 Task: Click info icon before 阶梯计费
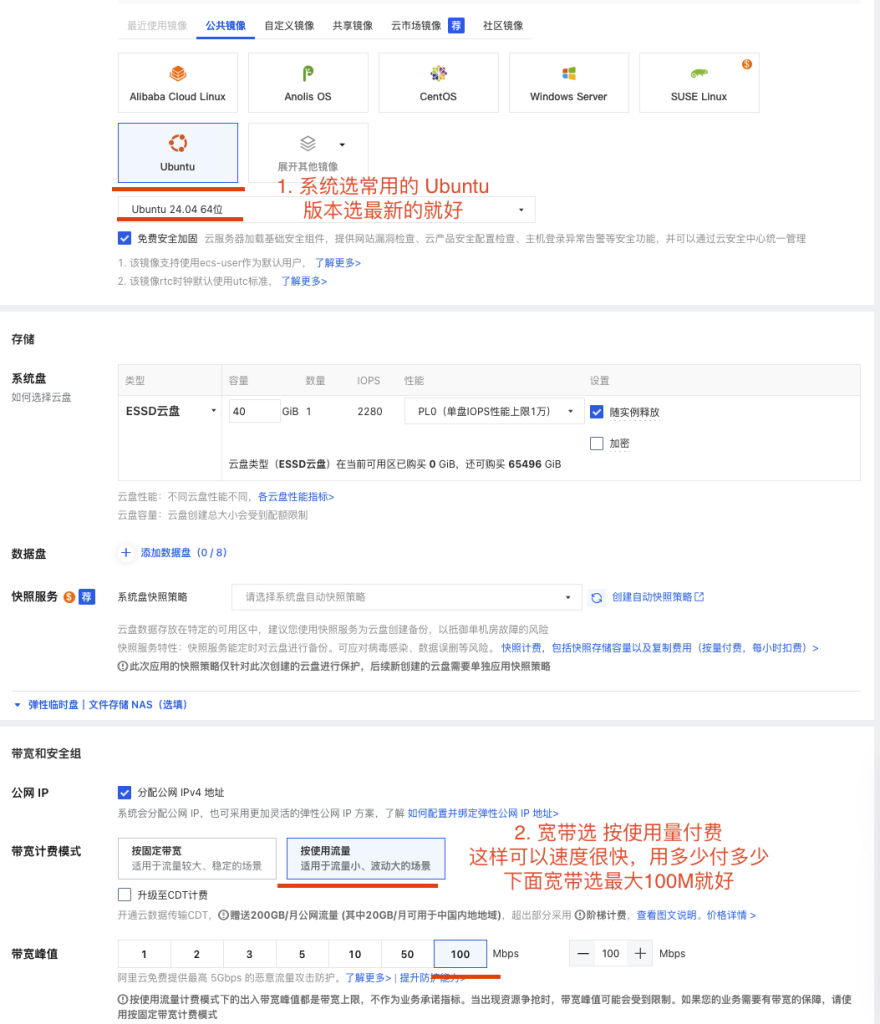coord(580,915)
